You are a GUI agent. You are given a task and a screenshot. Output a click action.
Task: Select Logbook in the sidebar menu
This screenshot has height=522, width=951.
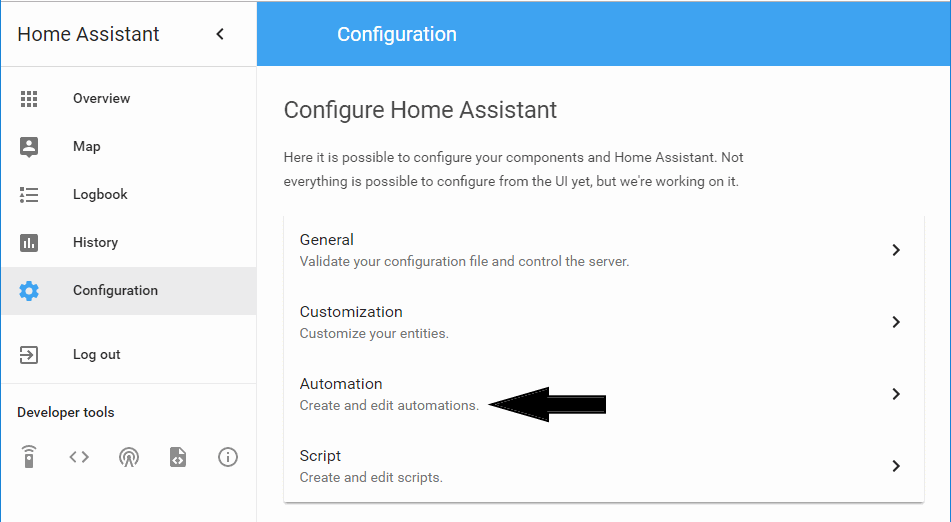[129, 195]
